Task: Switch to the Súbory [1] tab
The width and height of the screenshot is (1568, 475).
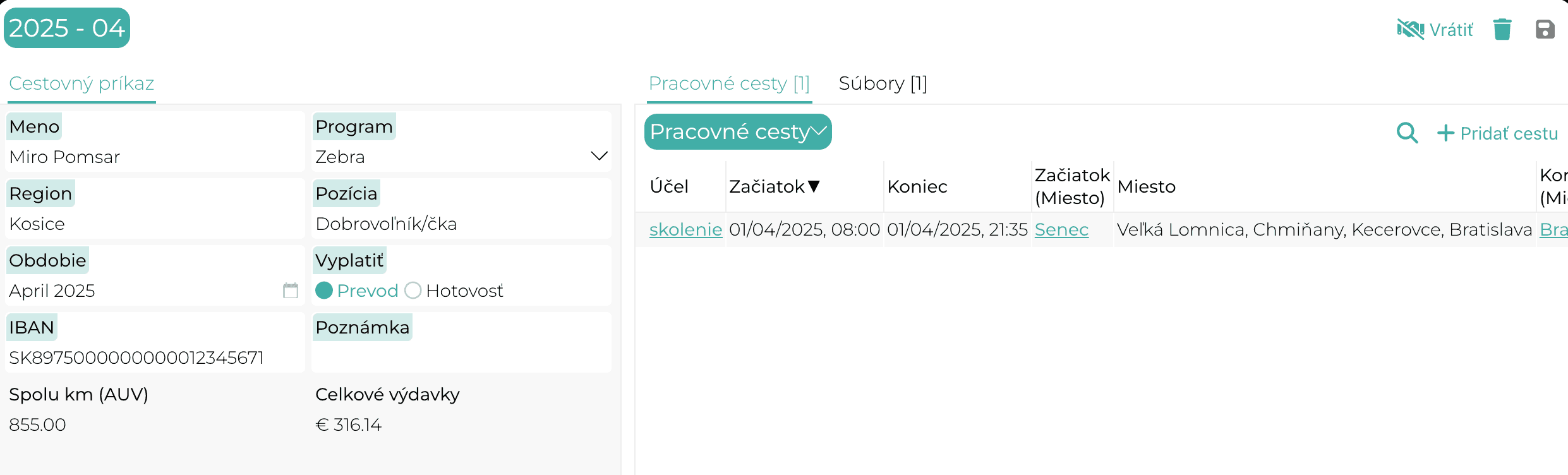Action: (x=883, y=83)
